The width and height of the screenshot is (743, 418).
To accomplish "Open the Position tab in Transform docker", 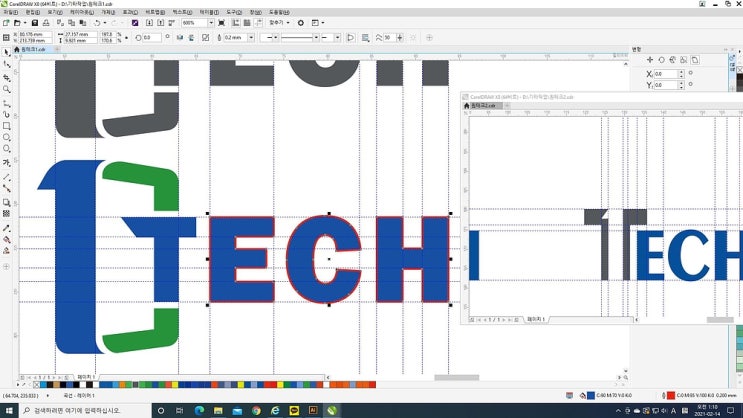I will [x=650, y=60].
